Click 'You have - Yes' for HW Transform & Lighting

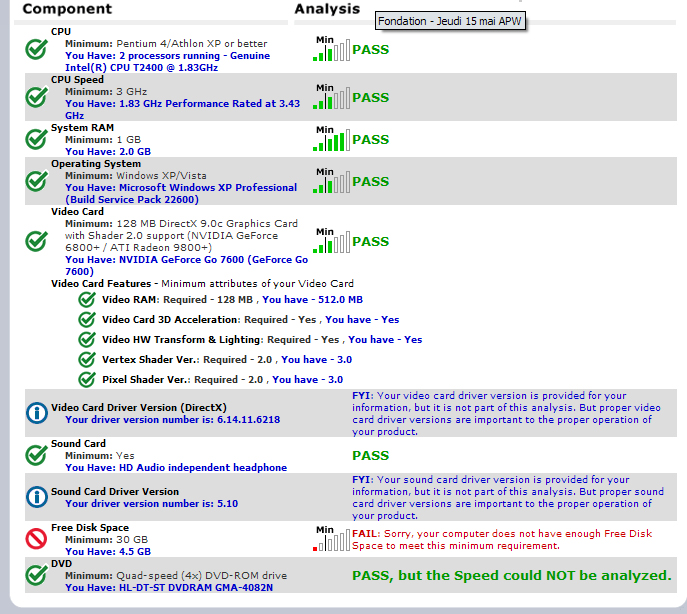pyautogui.click(x=385, y=340)
